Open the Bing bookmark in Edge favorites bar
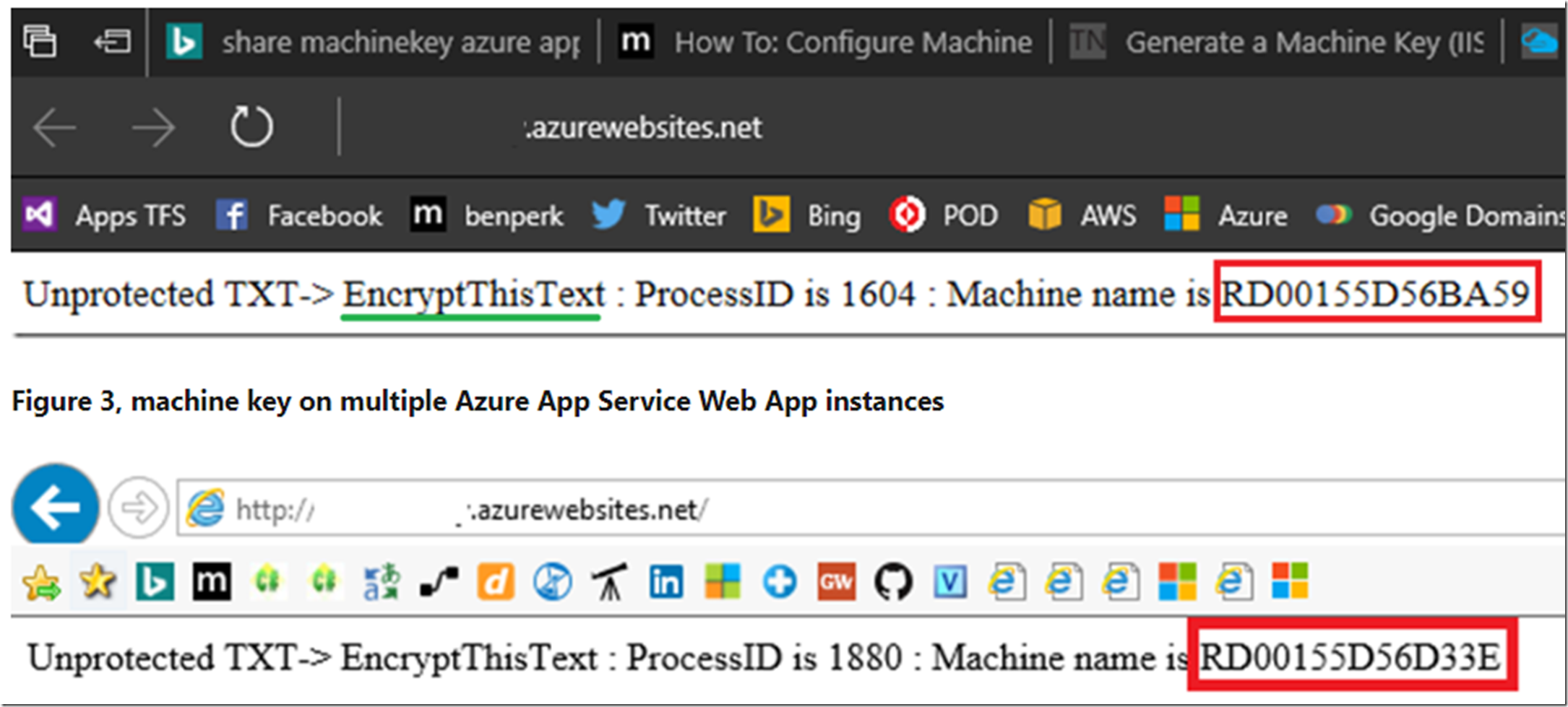 click(x=807, y=215)
